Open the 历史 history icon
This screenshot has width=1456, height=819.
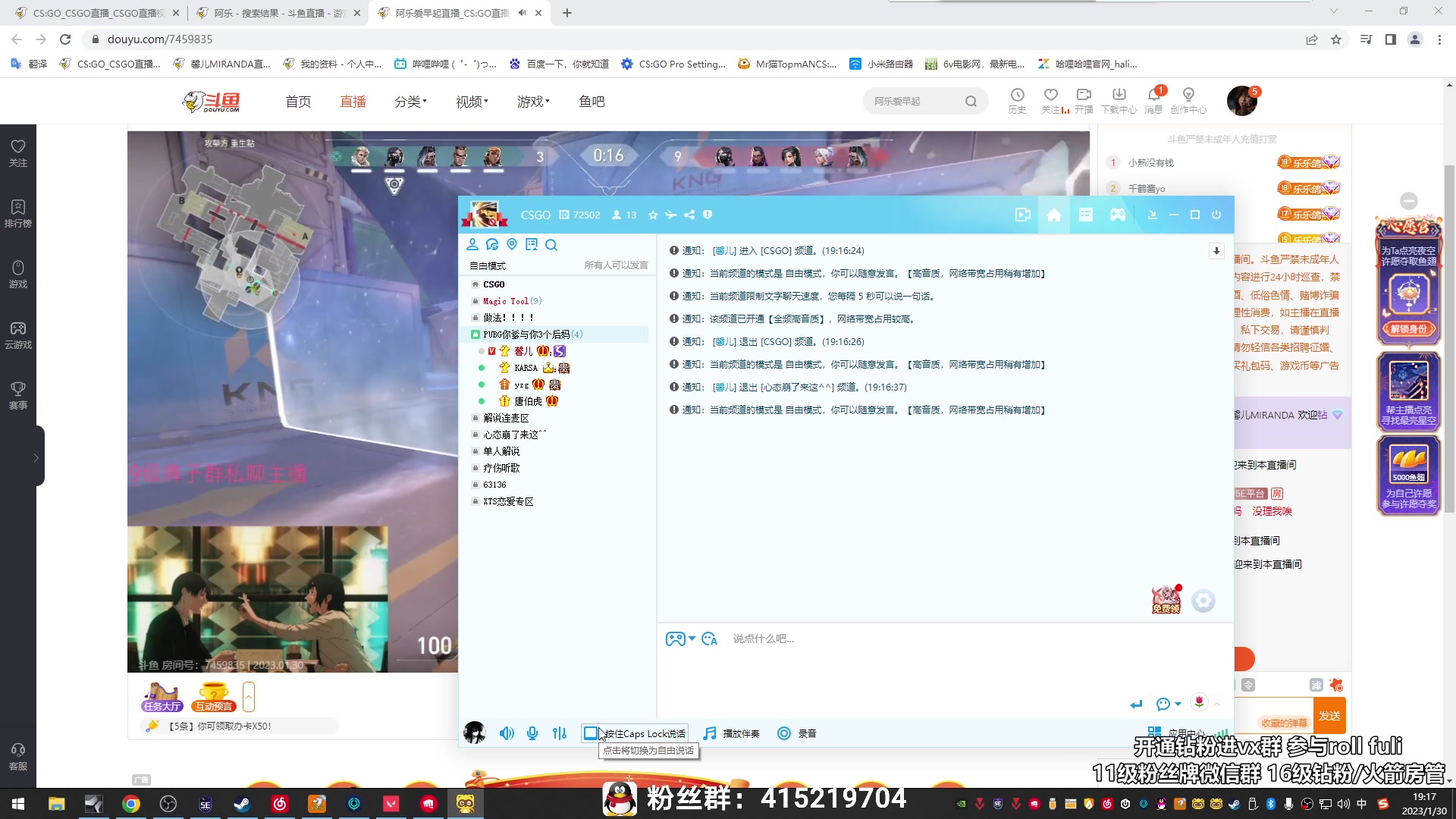tap(1017, 100)
